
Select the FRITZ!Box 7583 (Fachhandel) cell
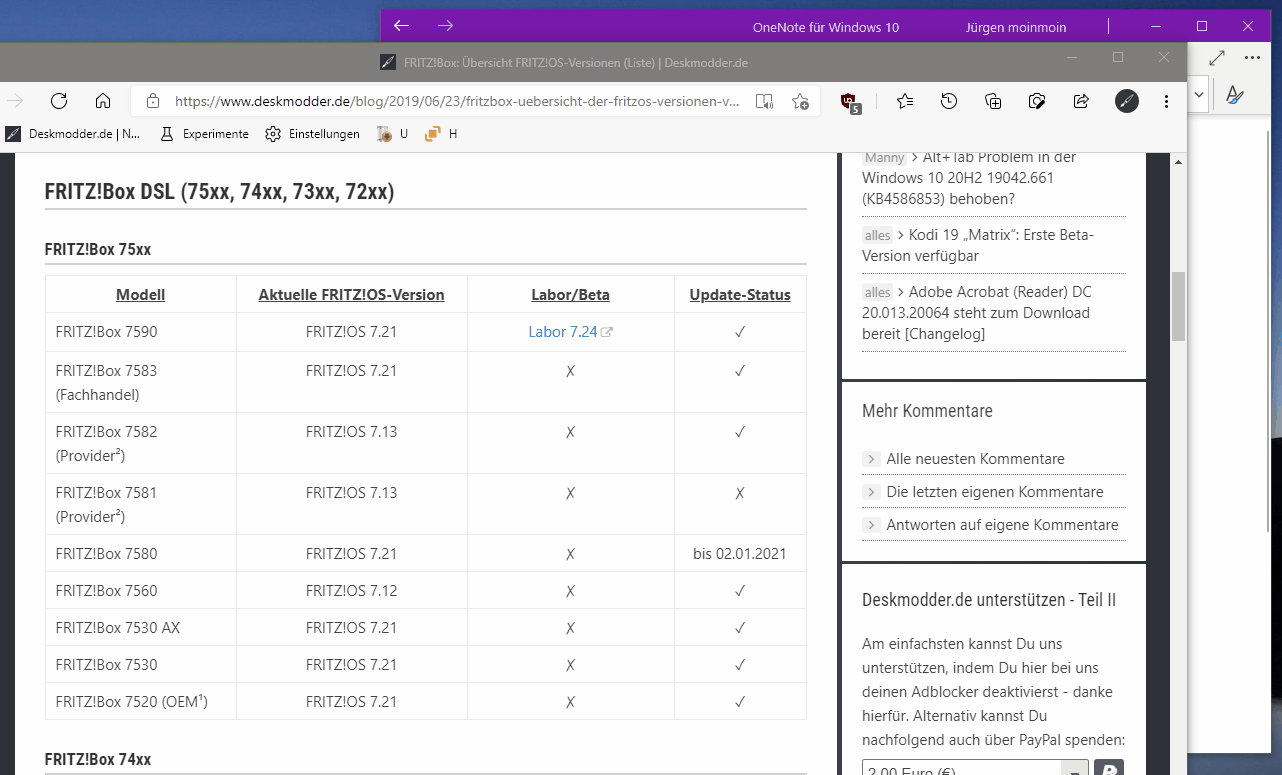(x=141, y=382)
